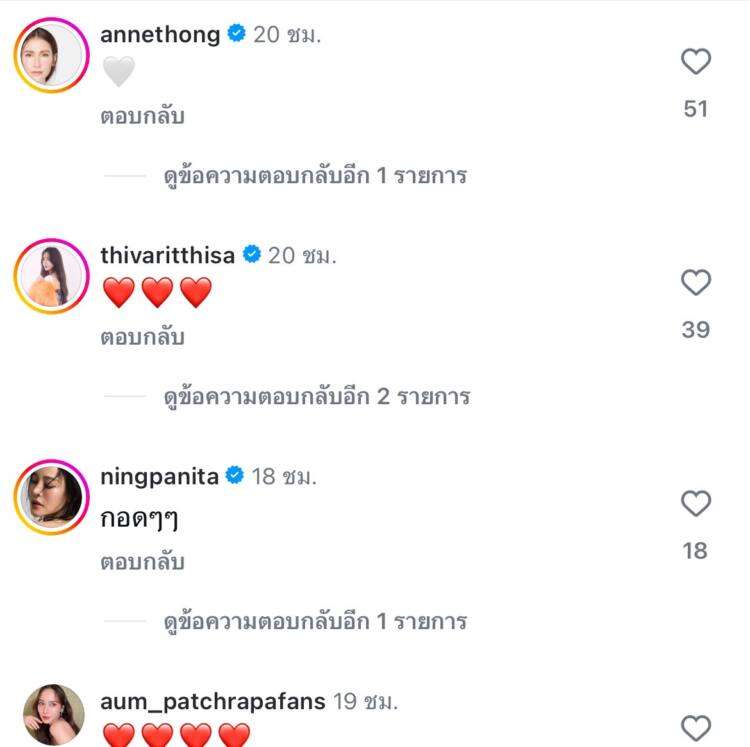The height and width of the screenshot is (747, 750).
Task: Open ningpanita username link
Action: point(159,476)
